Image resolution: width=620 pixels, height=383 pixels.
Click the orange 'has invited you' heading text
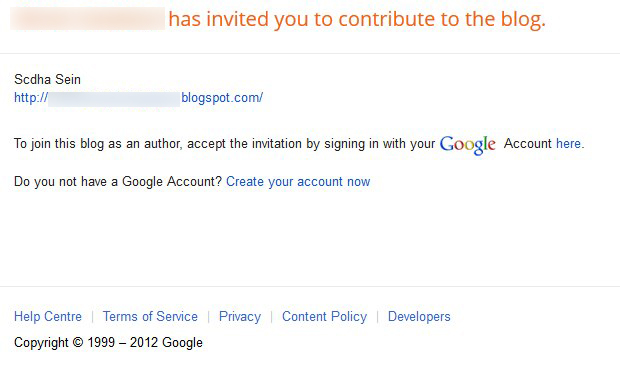(x=357, y=19)
